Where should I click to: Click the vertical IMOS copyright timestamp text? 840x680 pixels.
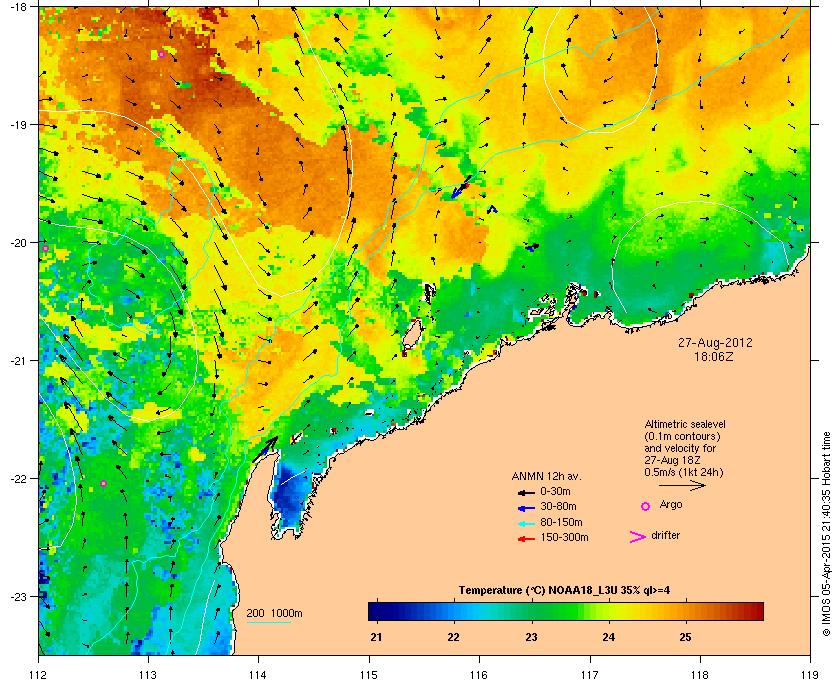pyautogui.click(x=826, y=535)
